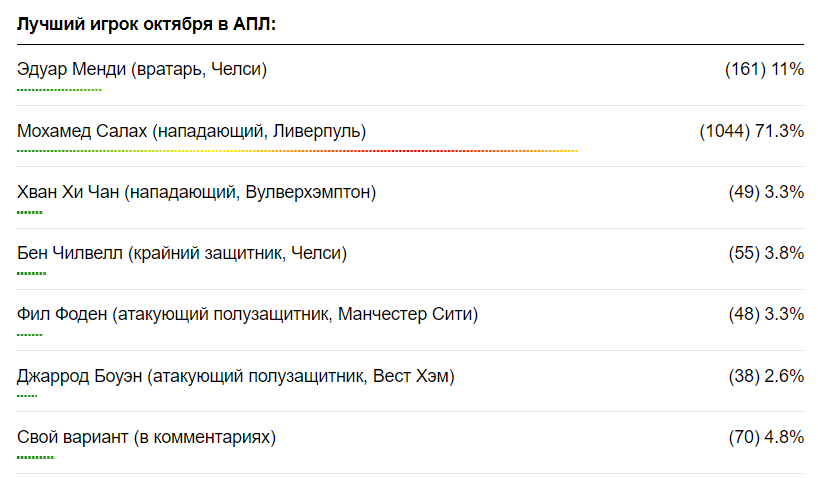This screenshot has width=818, height=478.
Task: Click the (38) 2.6% vote result
Action: [x=766, y=376]
